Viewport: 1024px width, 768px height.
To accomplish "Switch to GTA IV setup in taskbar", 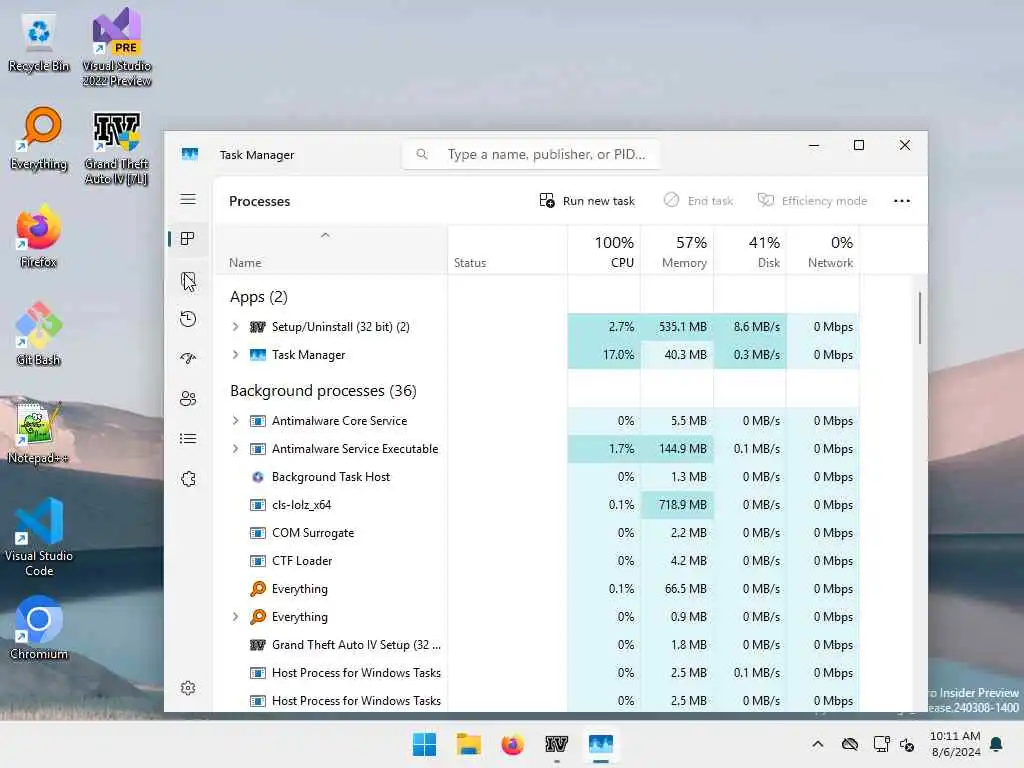I will coord(556,744).
